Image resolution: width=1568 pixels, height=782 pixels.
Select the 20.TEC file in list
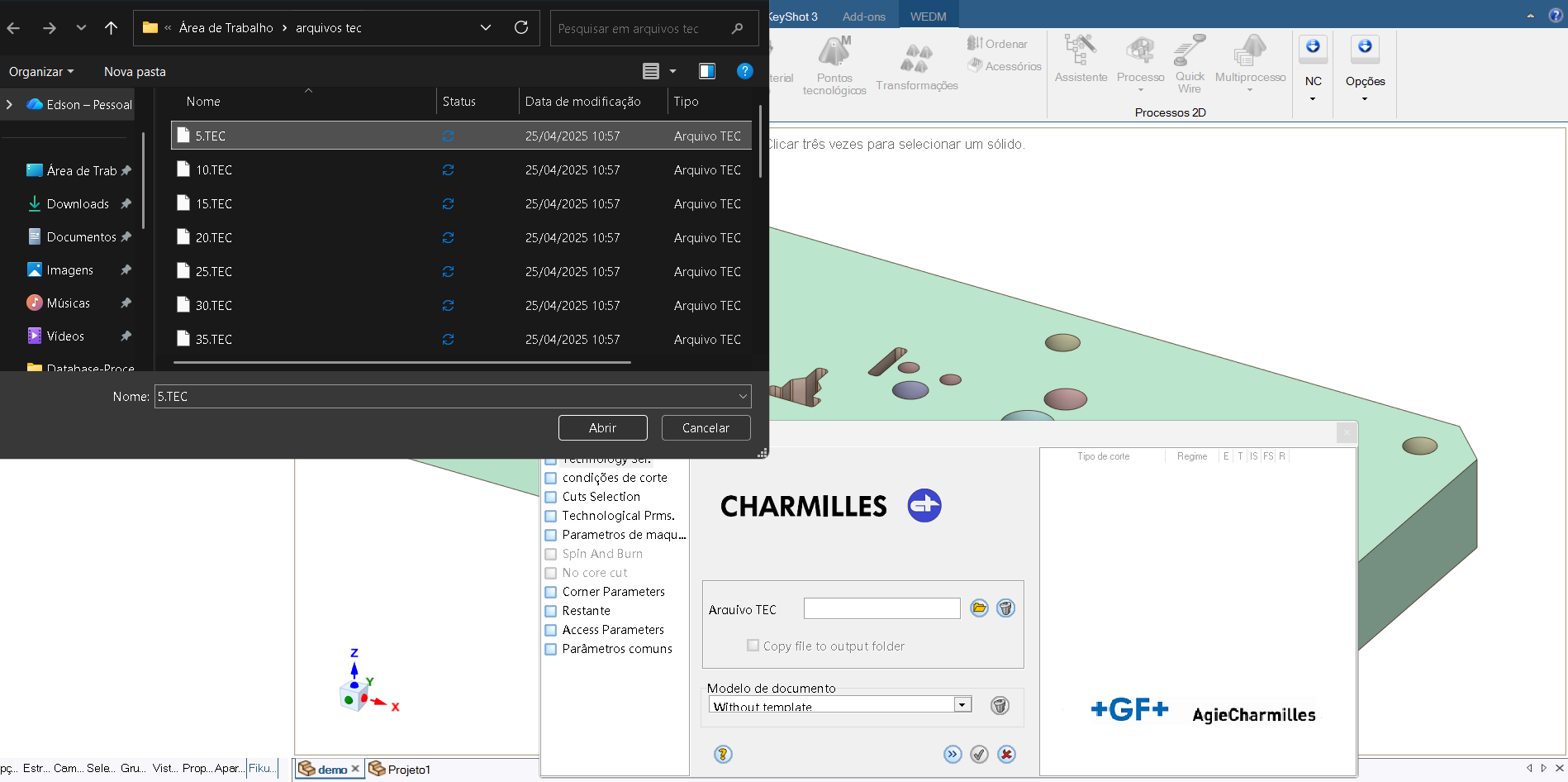coord(214,238)
